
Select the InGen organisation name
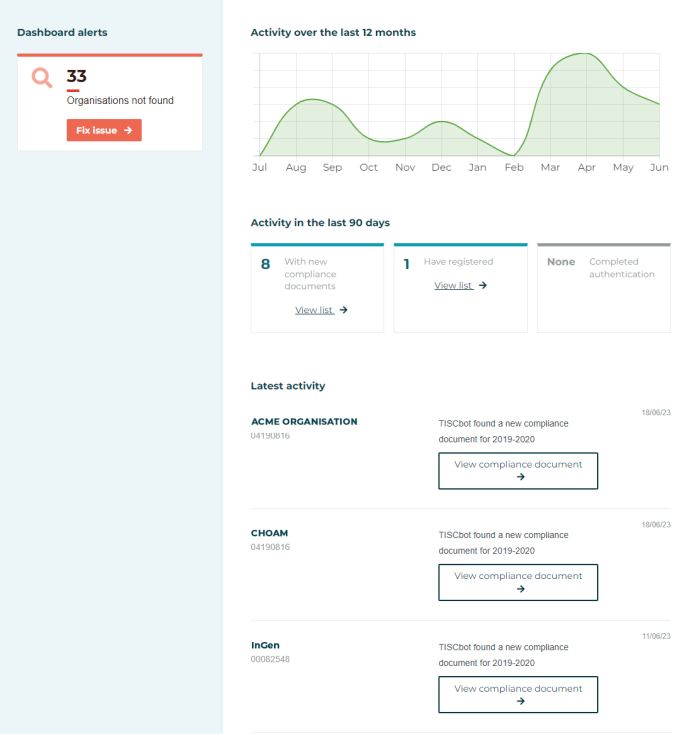tap(266, 645)
